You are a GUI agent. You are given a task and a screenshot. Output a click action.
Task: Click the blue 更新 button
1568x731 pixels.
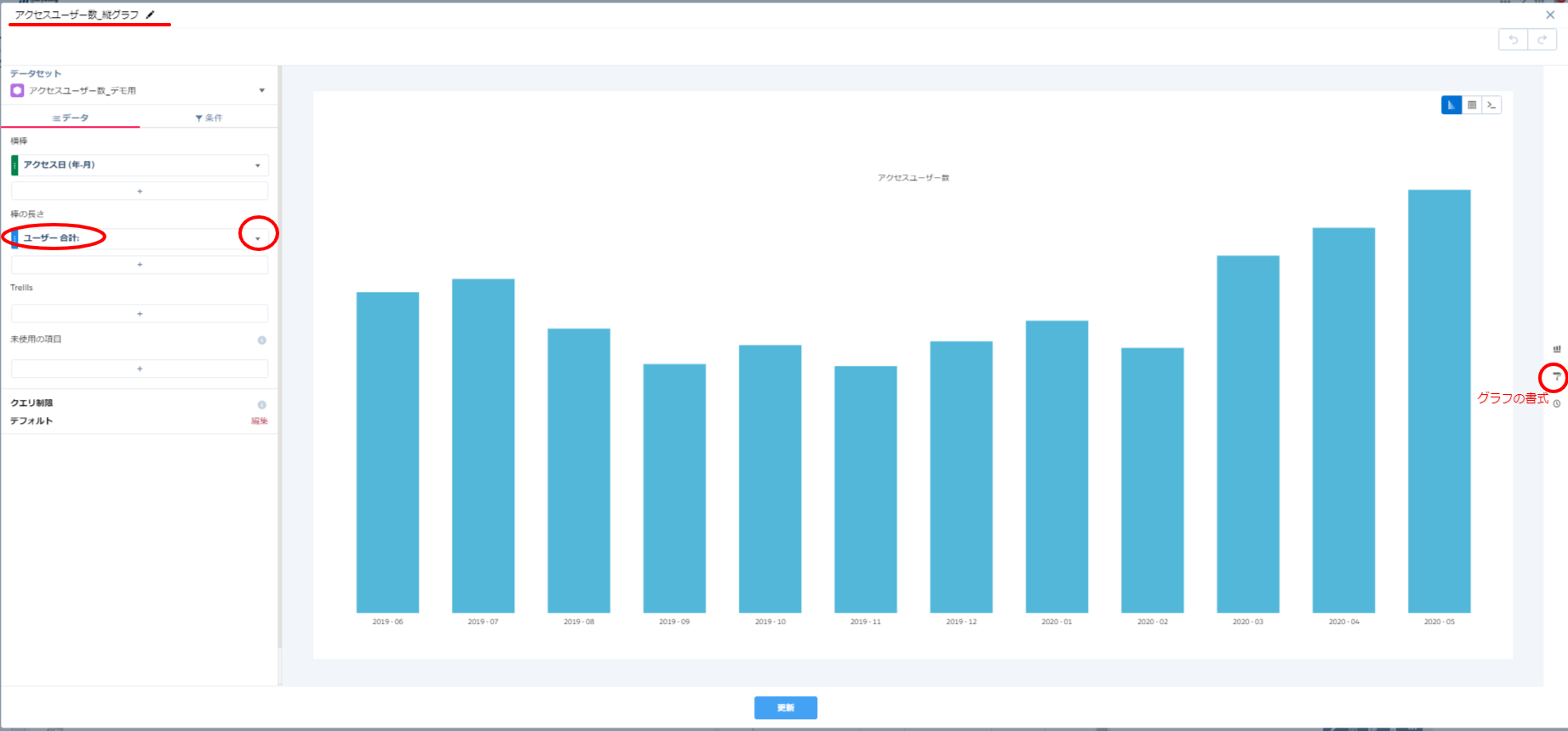point(785,707)
